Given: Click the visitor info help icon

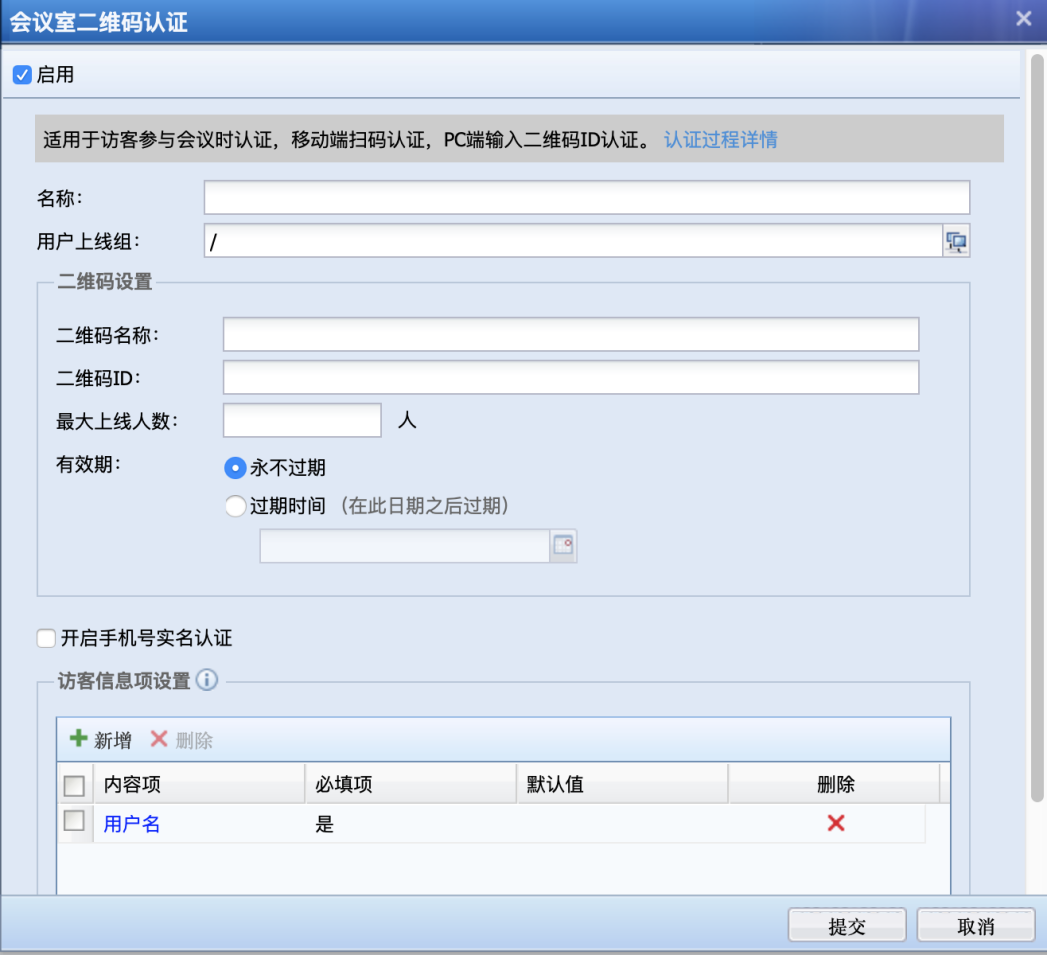Looking at the screenshot, I should tap(206, 681).
